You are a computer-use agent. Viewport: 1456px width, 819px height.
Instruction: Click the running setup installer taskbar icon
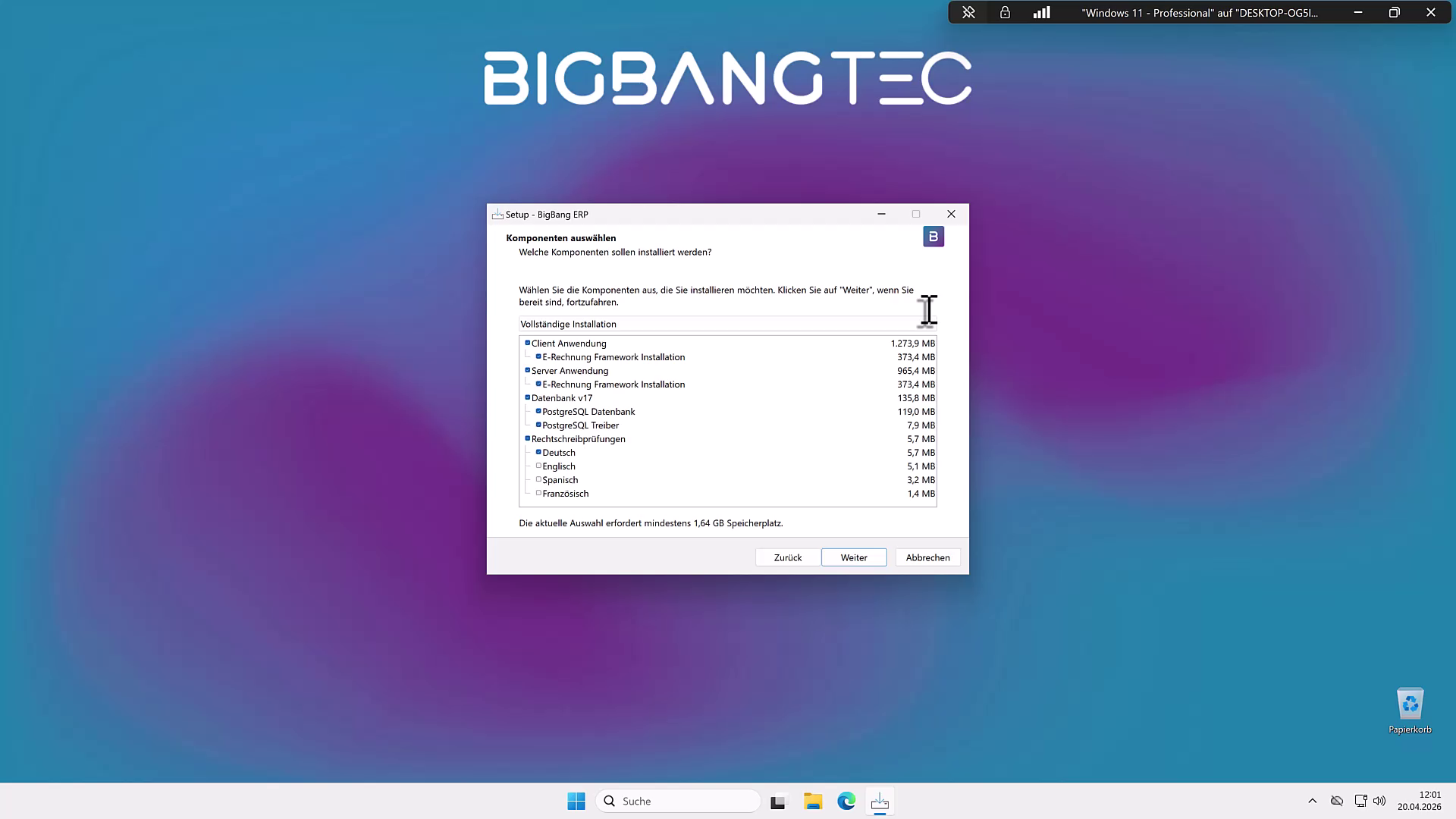[880, 801]
